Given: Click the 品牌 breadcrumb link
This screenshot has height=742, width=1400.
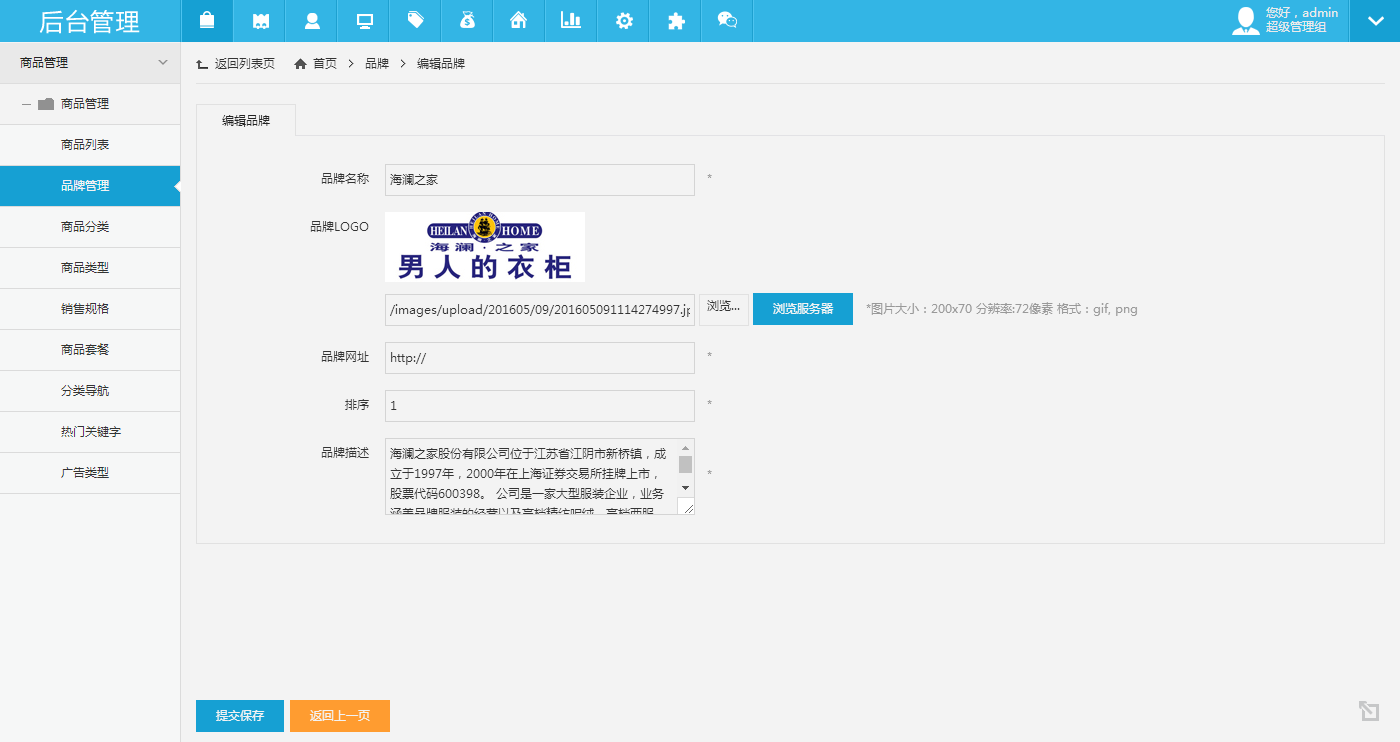Looking at the screenshot, I should [377, 63].
